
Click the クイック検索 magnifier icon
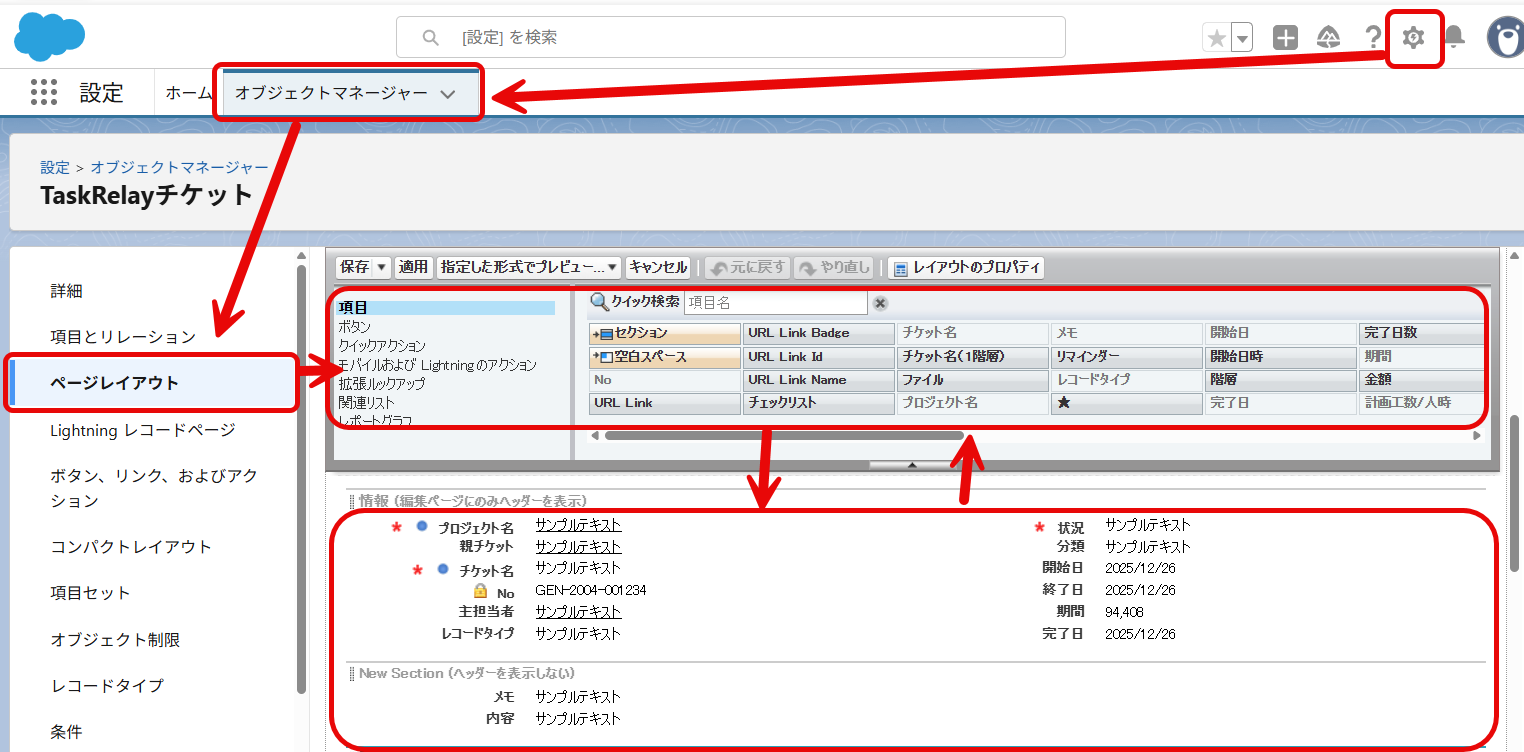pos(599,302)
